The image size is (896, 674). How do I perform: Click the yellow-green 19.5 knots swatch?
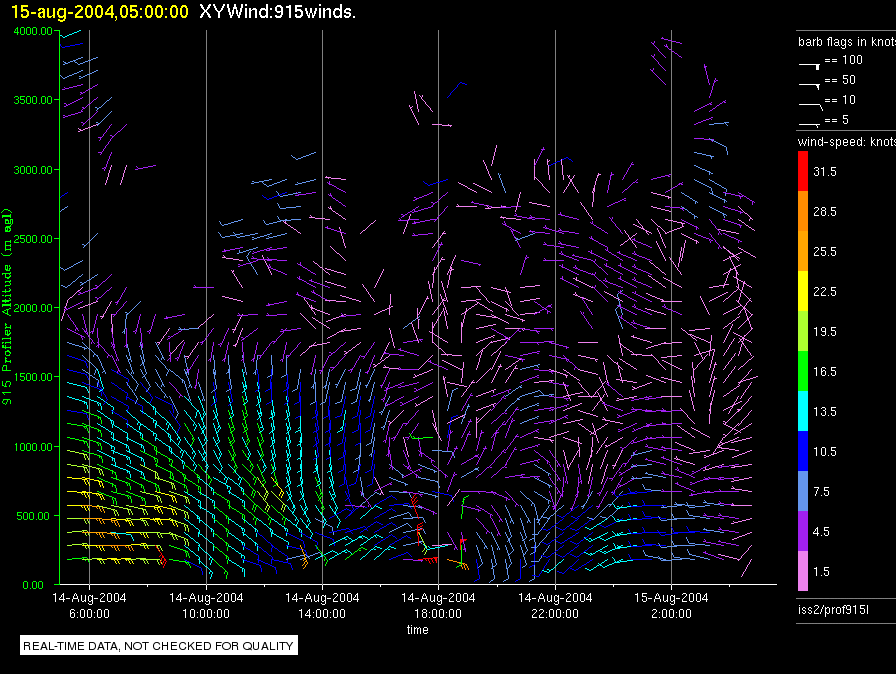click(803, 331)
